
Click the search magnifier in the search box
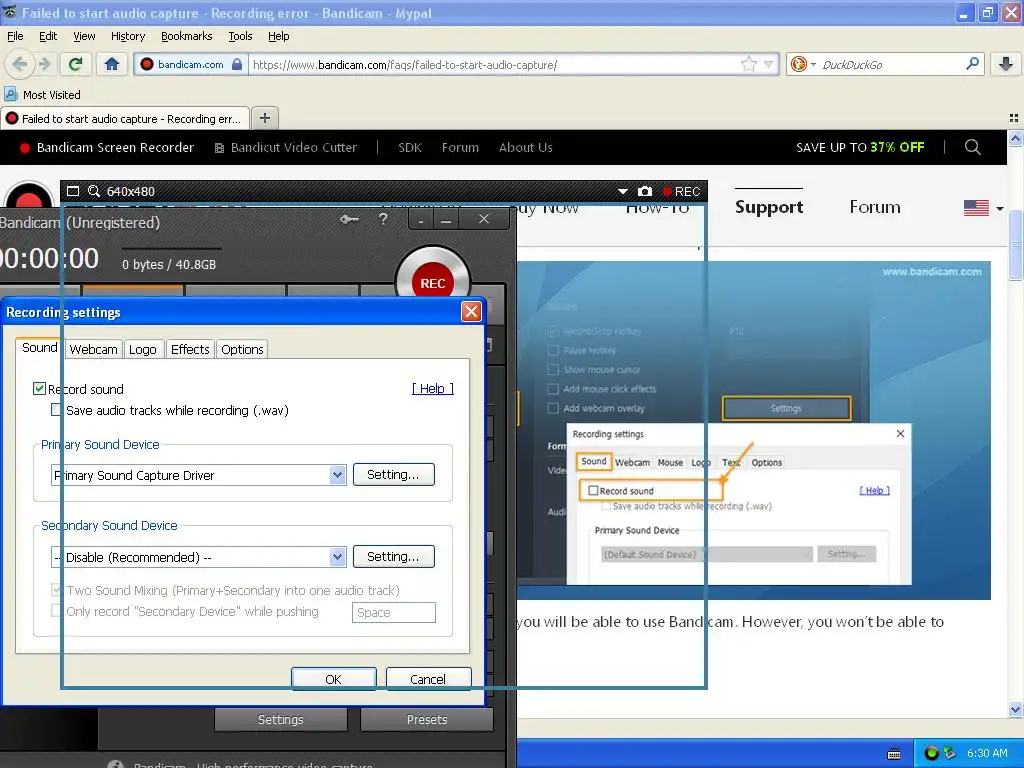coord(972,63)
